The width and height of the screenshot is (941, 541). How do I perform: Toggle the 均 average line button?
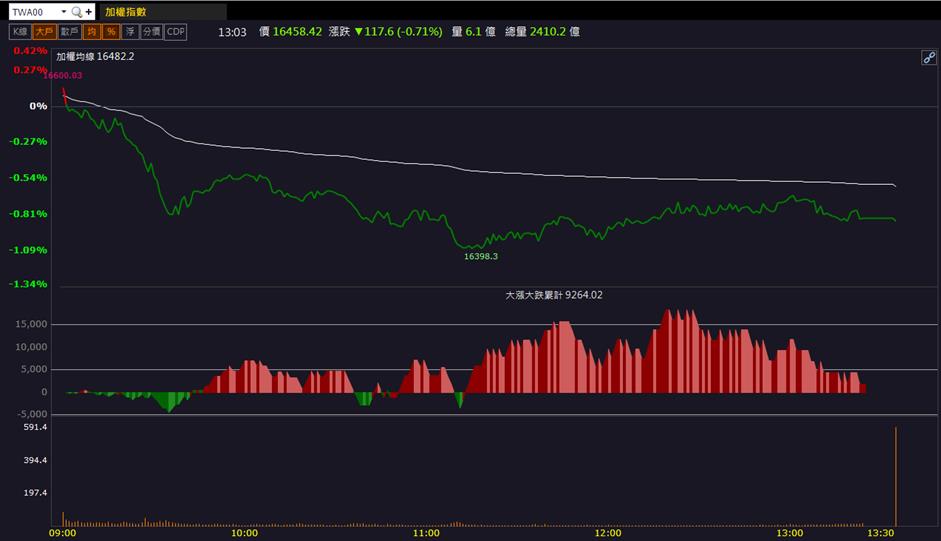91,32
